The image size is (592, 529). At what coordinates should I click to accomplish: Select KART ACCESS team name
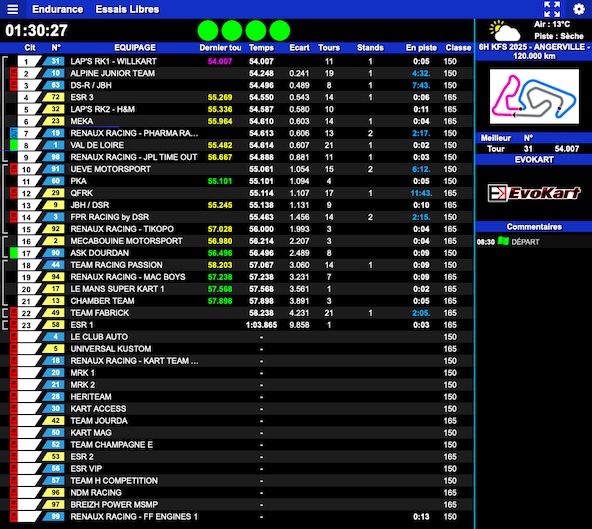pos(98,409)
